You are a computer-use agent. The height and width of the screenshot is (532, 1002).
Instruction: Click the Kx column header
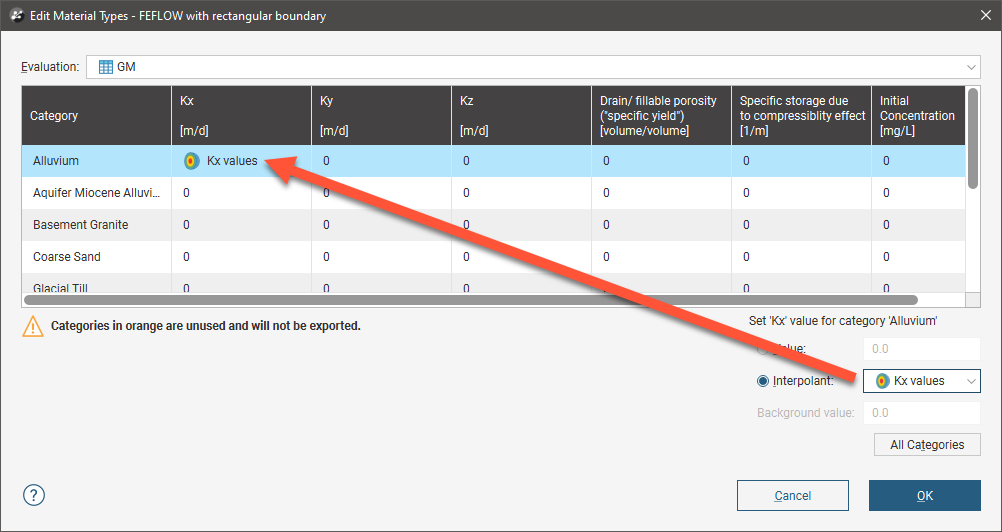241,116
